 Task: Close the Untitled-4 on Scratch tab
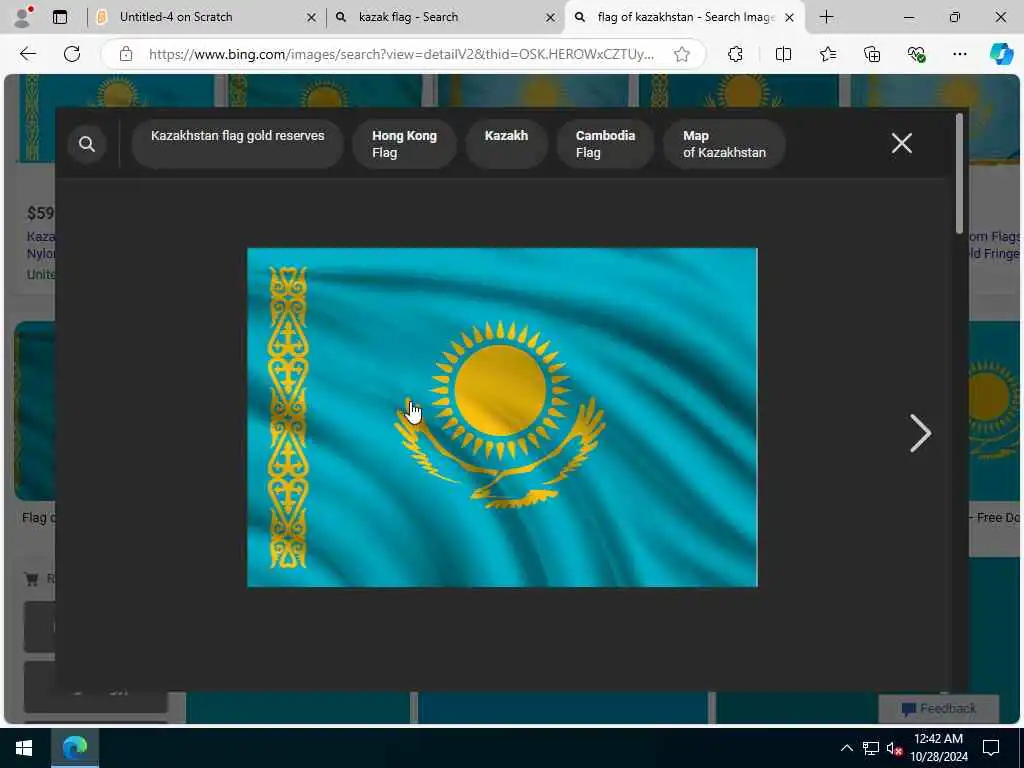[312, 18]
